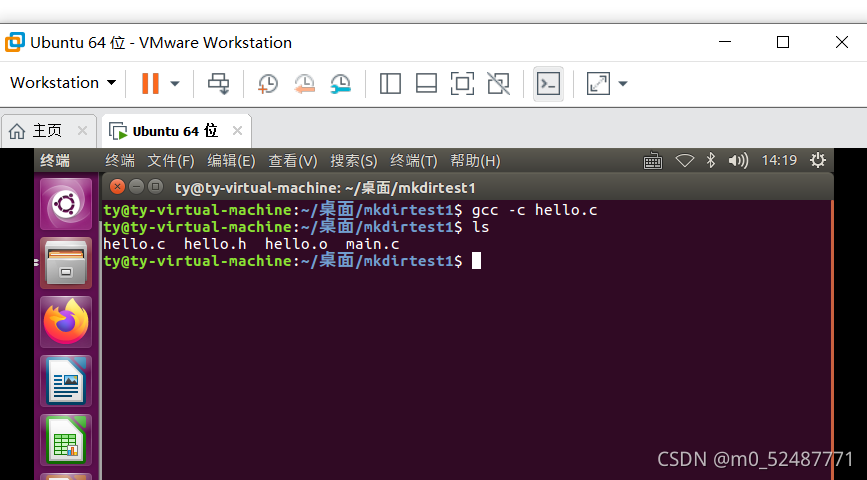This screenshot has width=867, height=480.
Task: Click the 14:19 clock
Action: pyautogui.click(x=779, y=160)
